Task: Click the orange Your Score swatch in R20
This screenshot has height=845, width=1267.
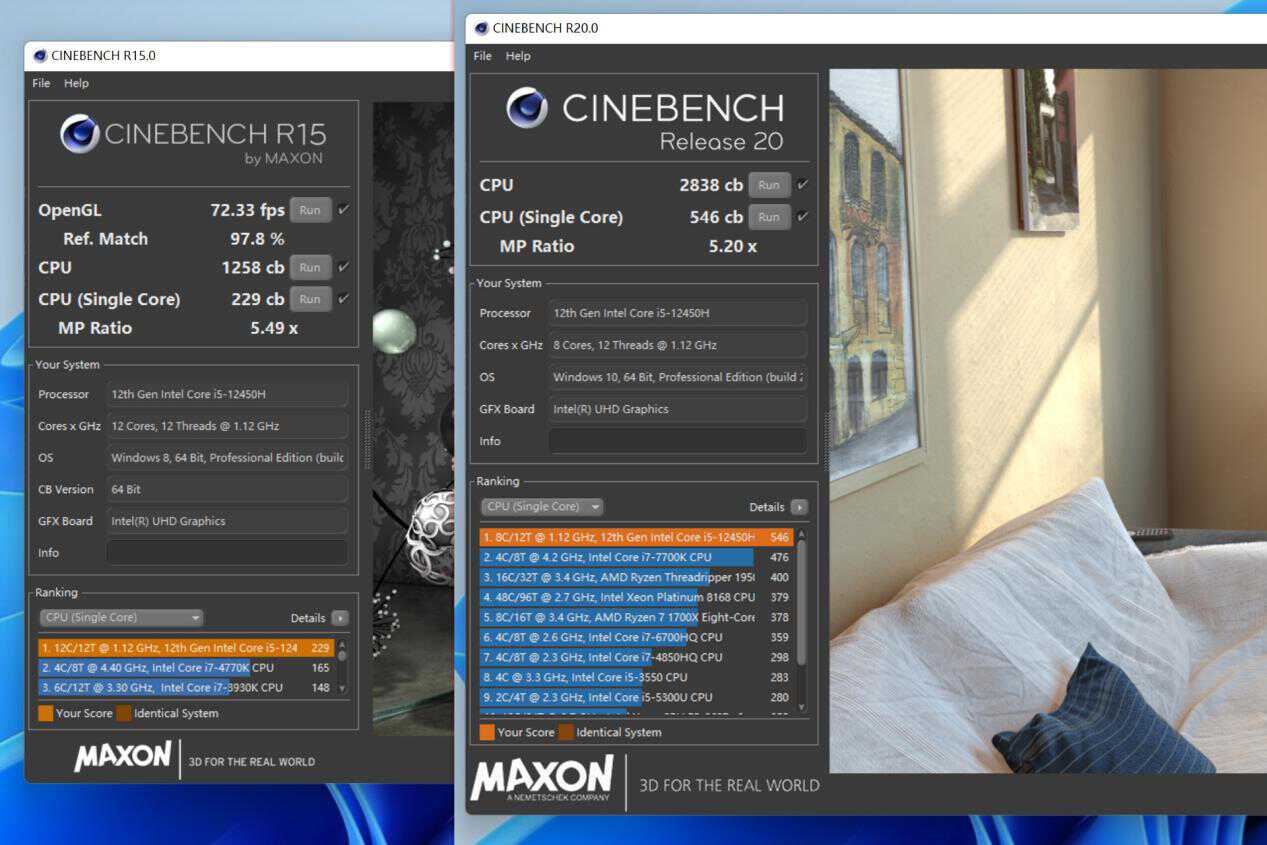Action: coord(487,732)
